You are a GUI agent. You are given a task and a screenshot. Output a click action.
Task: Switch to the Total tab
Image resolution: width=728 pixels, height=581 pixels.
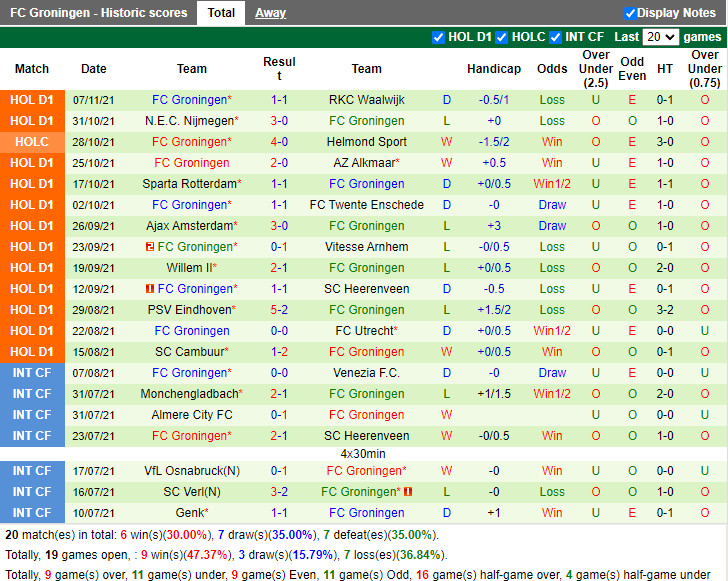coord(221,13)
